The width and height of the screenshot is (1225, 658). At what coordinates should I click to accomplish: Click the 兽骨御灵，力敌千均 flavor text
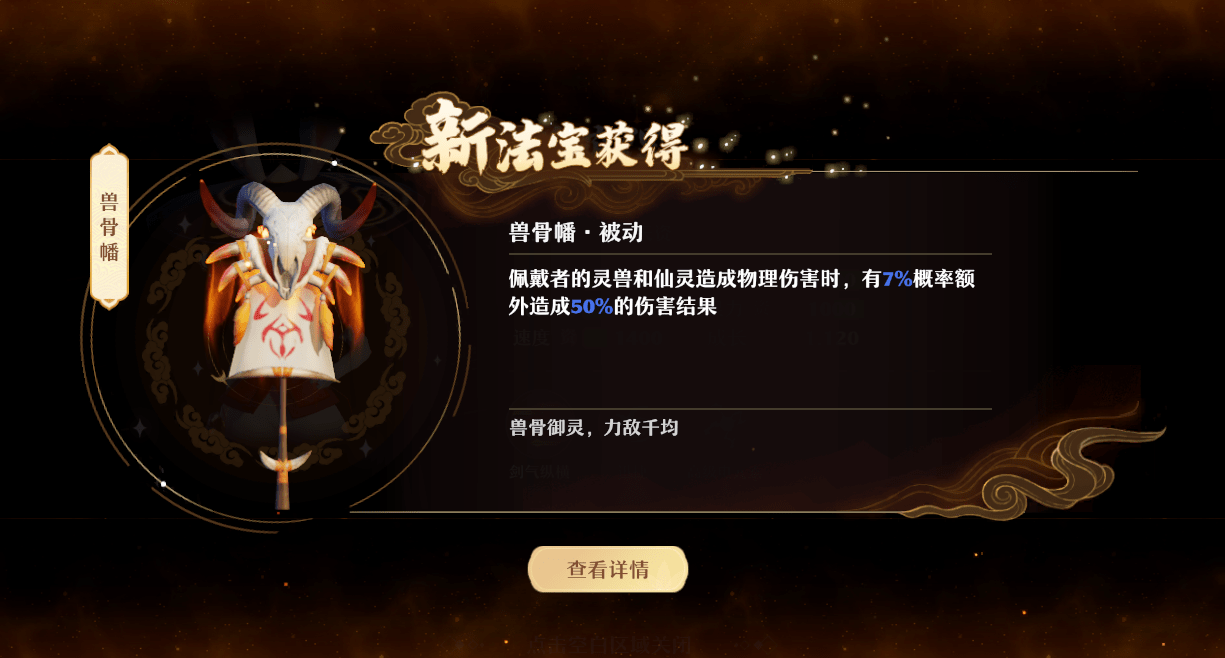[x=594, y=428]
